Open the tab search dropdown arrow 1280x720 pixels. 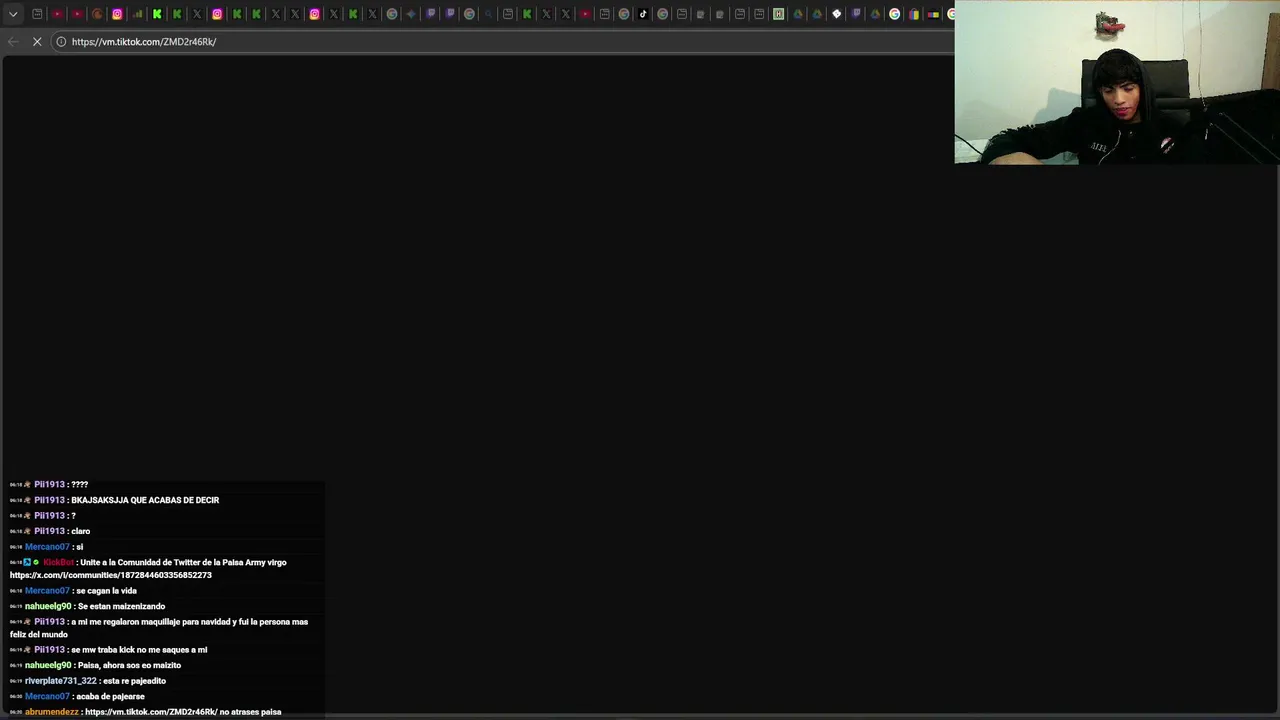tap(13, 14)
